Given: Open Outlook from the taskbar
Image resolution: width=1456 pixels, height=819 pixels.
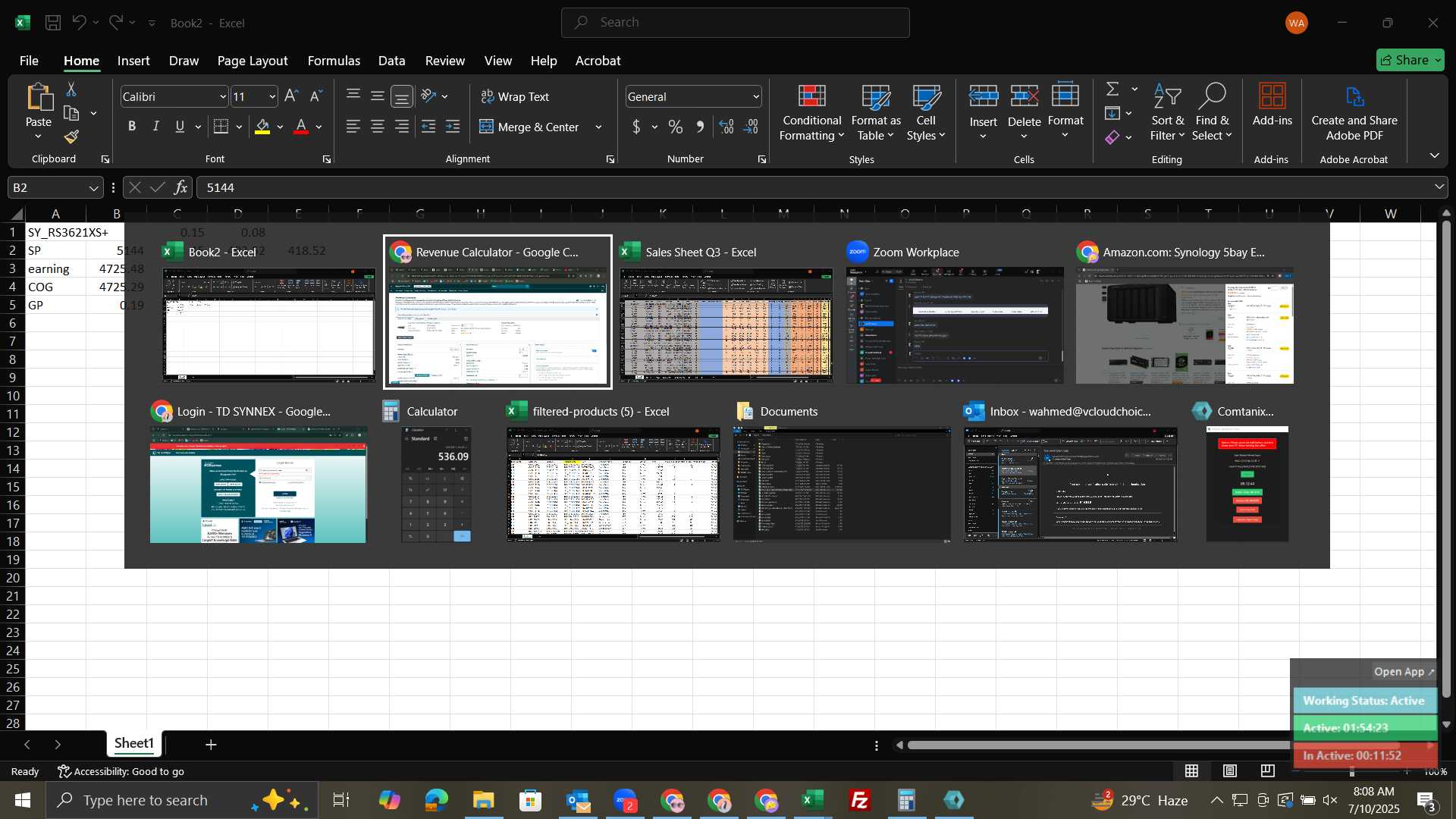Looking at the screenshot, I should point(578,800).
